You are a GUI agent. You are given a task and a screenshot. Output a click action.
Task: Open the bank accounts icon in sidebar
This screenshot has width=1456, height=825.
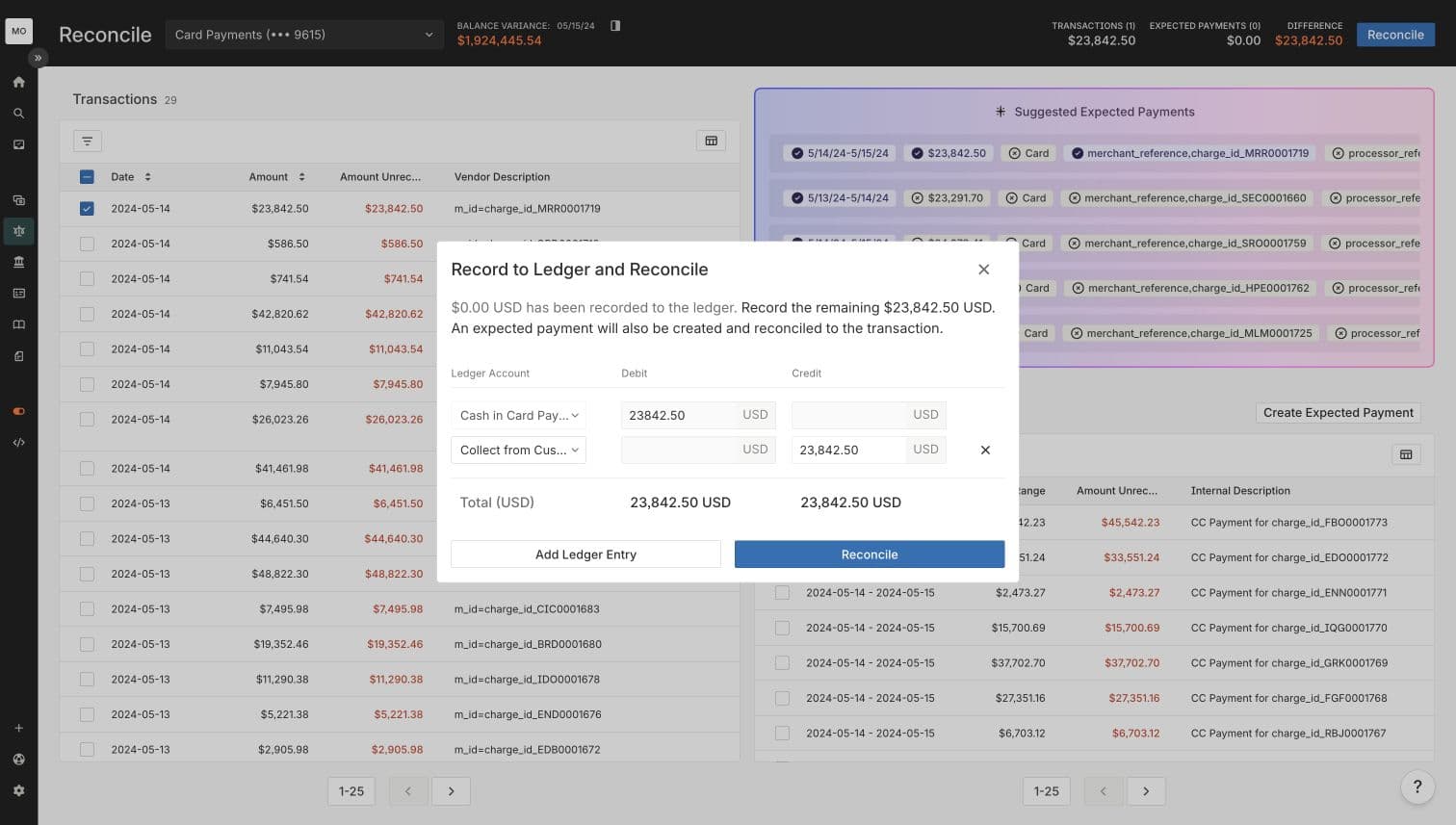tap(18, 262)
